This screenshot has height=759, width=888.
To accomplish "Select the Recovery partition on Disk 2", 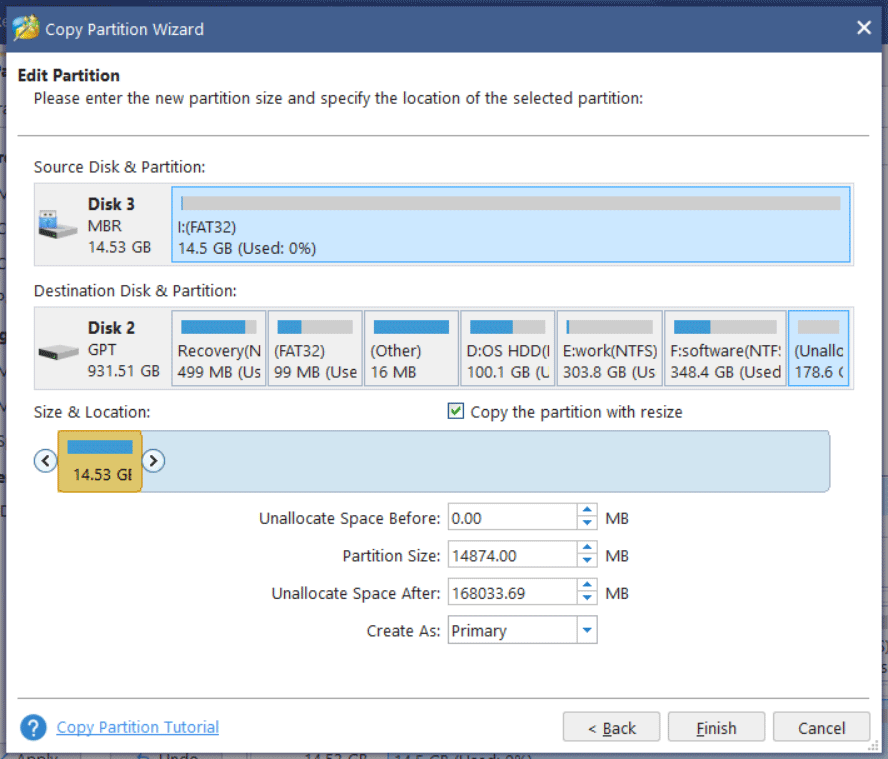I will pos(218,347).
